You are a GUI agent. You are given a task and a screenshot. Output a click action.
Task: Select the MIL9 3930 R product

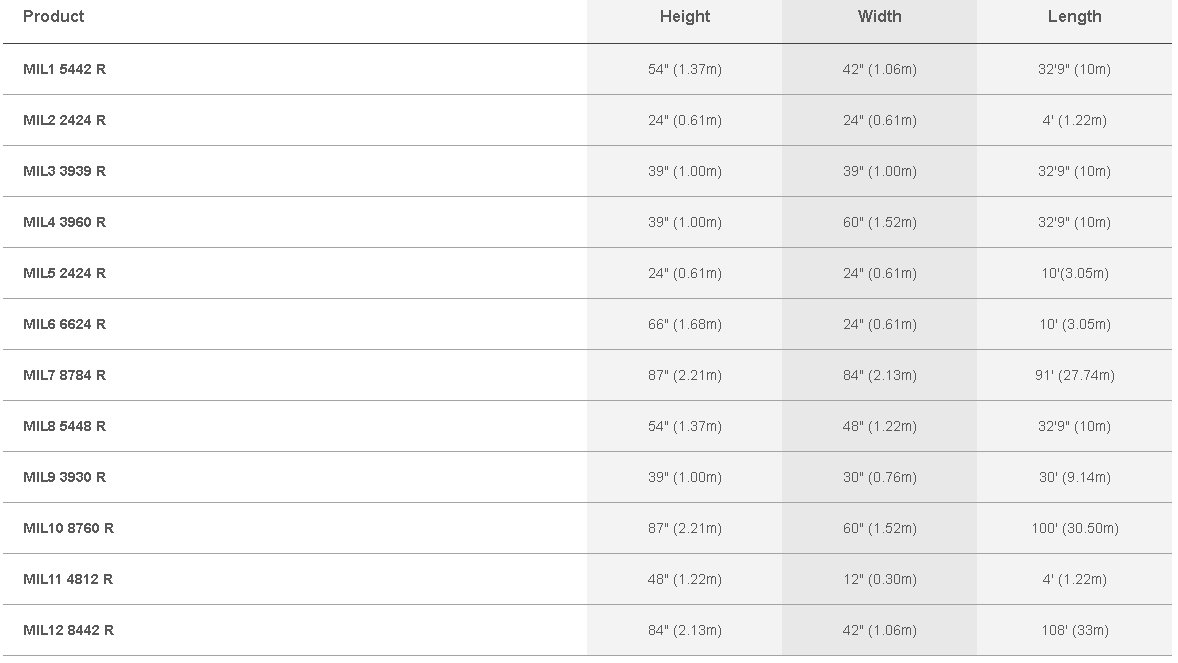coord(64,477)
